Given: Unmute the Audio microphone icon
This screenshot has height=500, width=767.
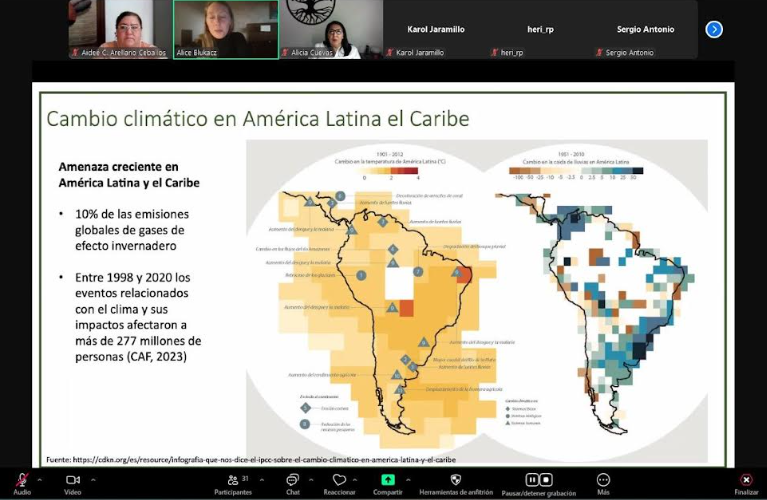Looking at the screenshot, I should [x=21, y=481].
